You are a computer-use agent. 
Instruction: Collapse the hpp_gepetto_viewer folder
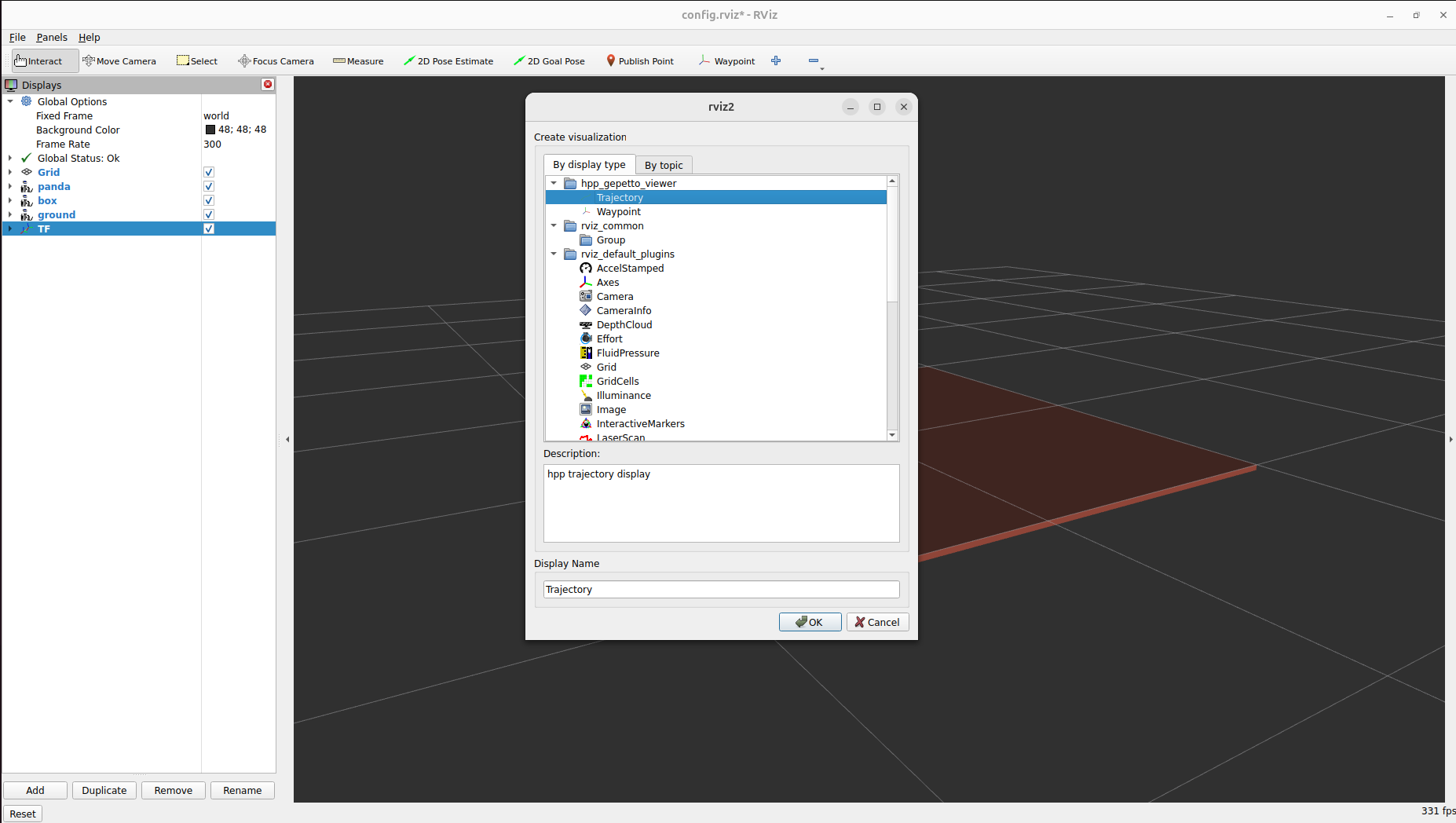click(554, 183)
